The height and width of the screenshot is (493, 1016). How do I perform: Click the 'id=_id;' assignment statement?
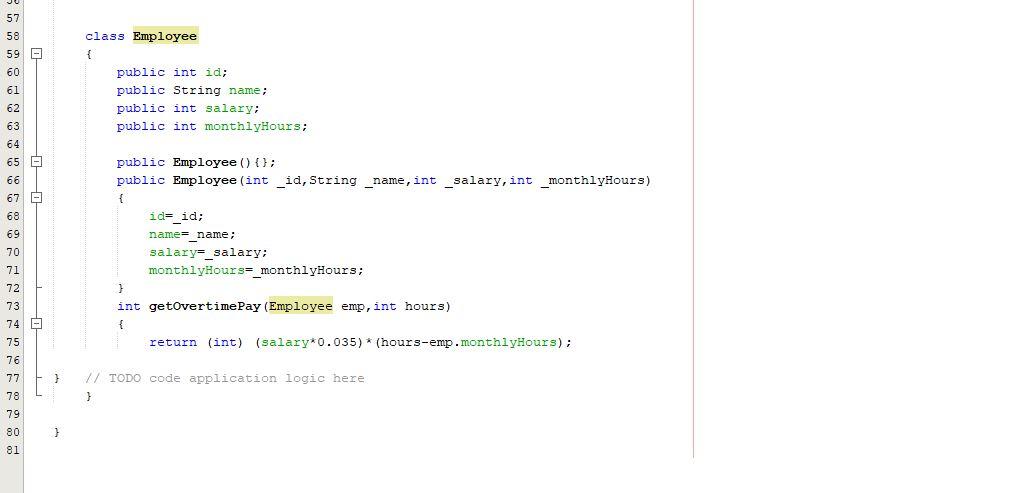tap(176, 216)
